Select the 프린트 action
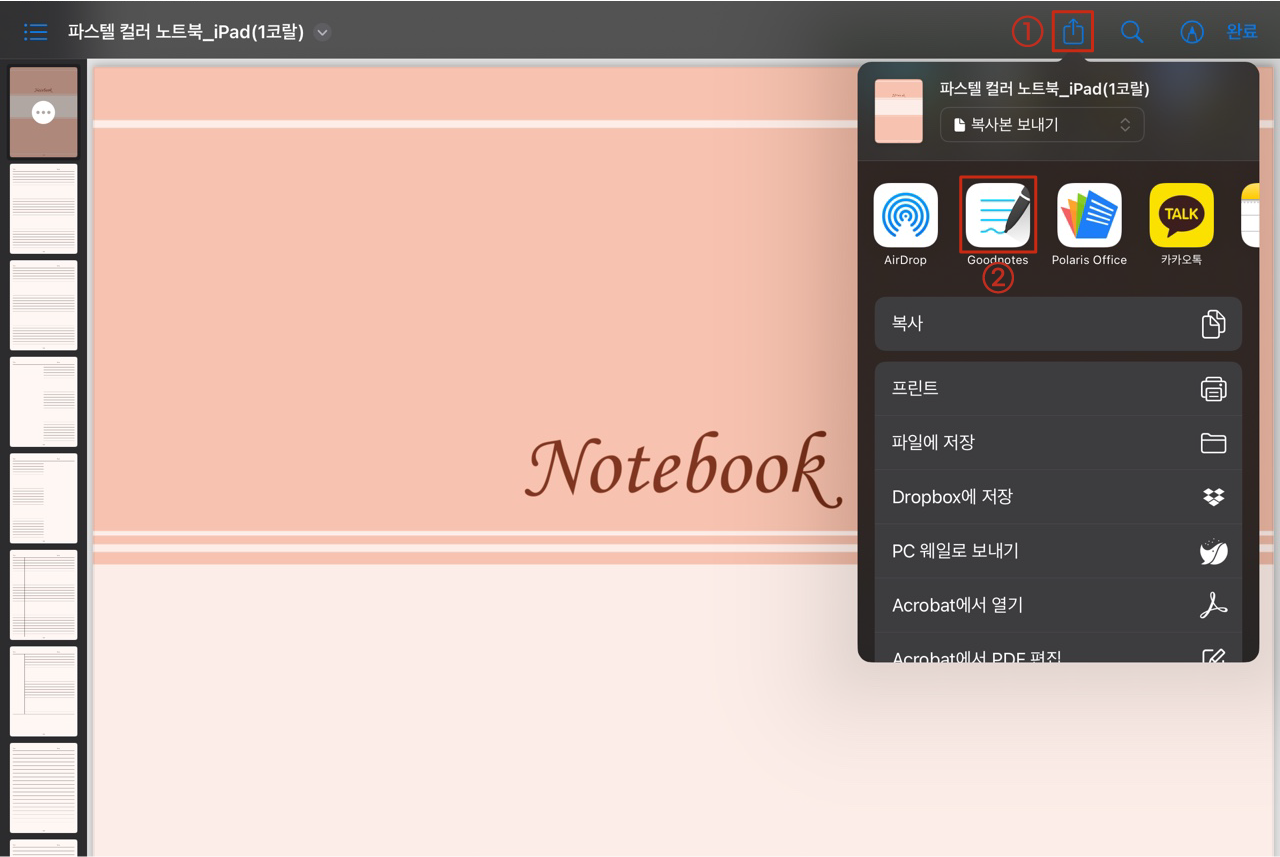Viewport: 1280px width, 857px height. [1058, 389]
